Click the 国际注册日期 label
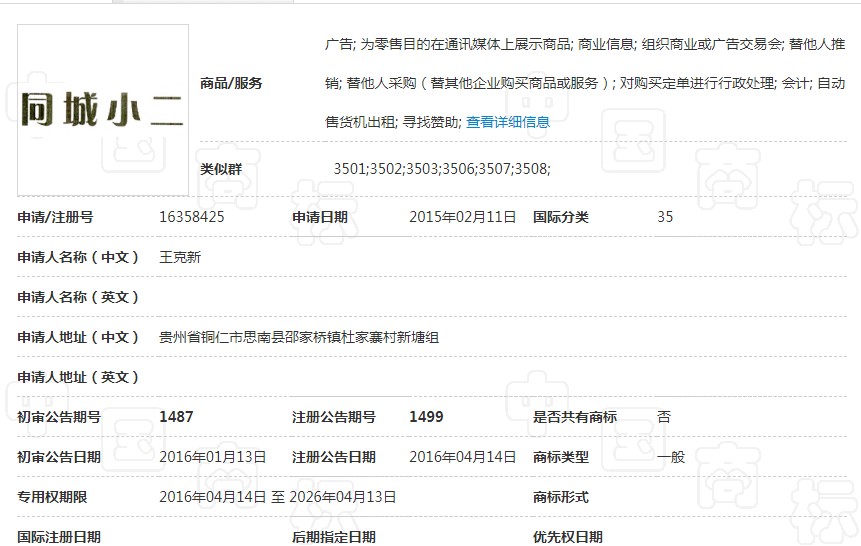 (59, 537)
